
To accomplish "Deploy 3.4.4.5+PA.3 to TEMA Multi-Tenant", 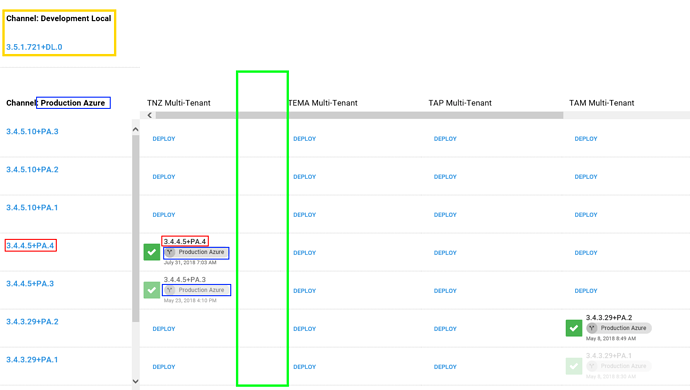I will click(x=305, y=291).
